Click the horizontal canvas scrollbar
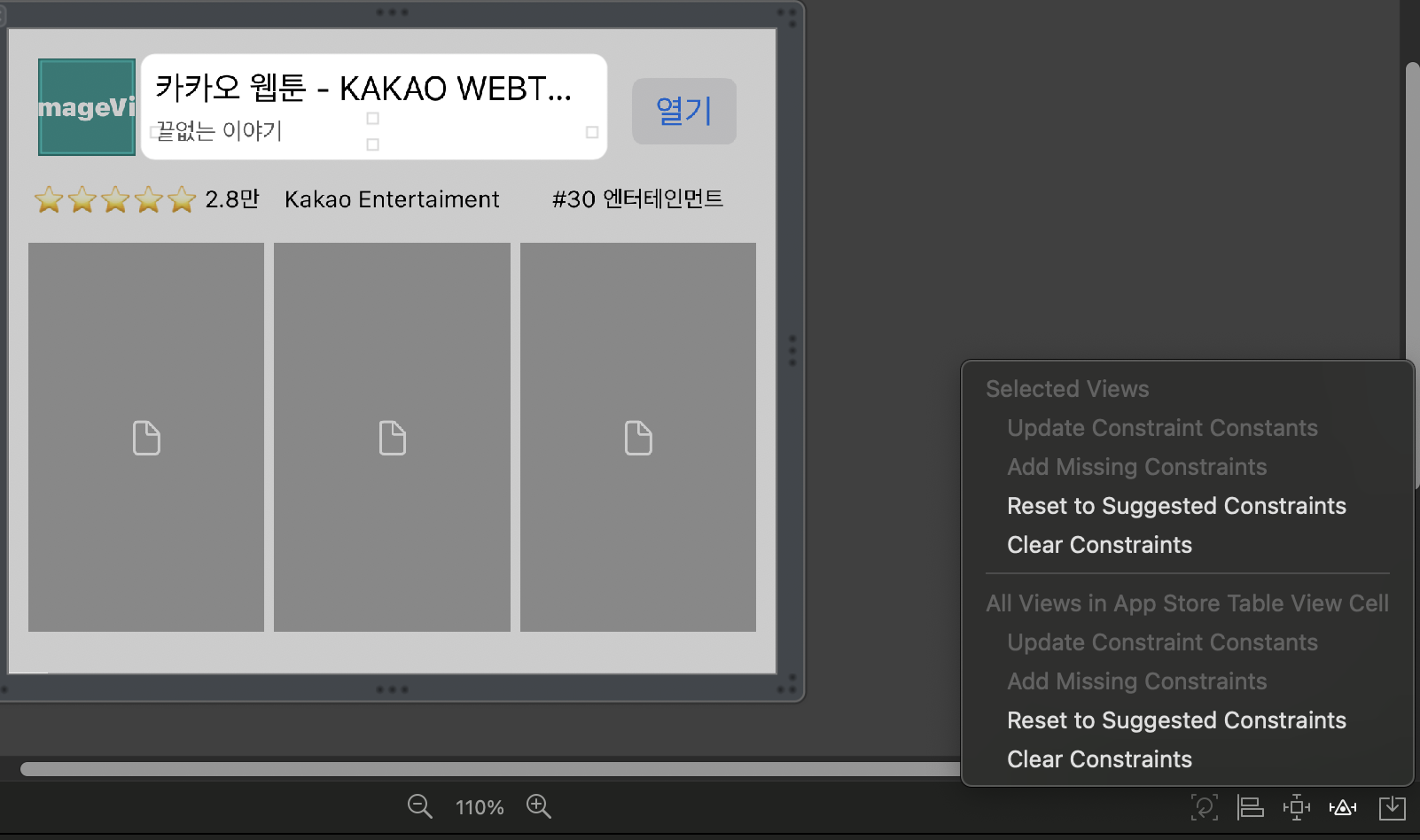 point(490,769)
